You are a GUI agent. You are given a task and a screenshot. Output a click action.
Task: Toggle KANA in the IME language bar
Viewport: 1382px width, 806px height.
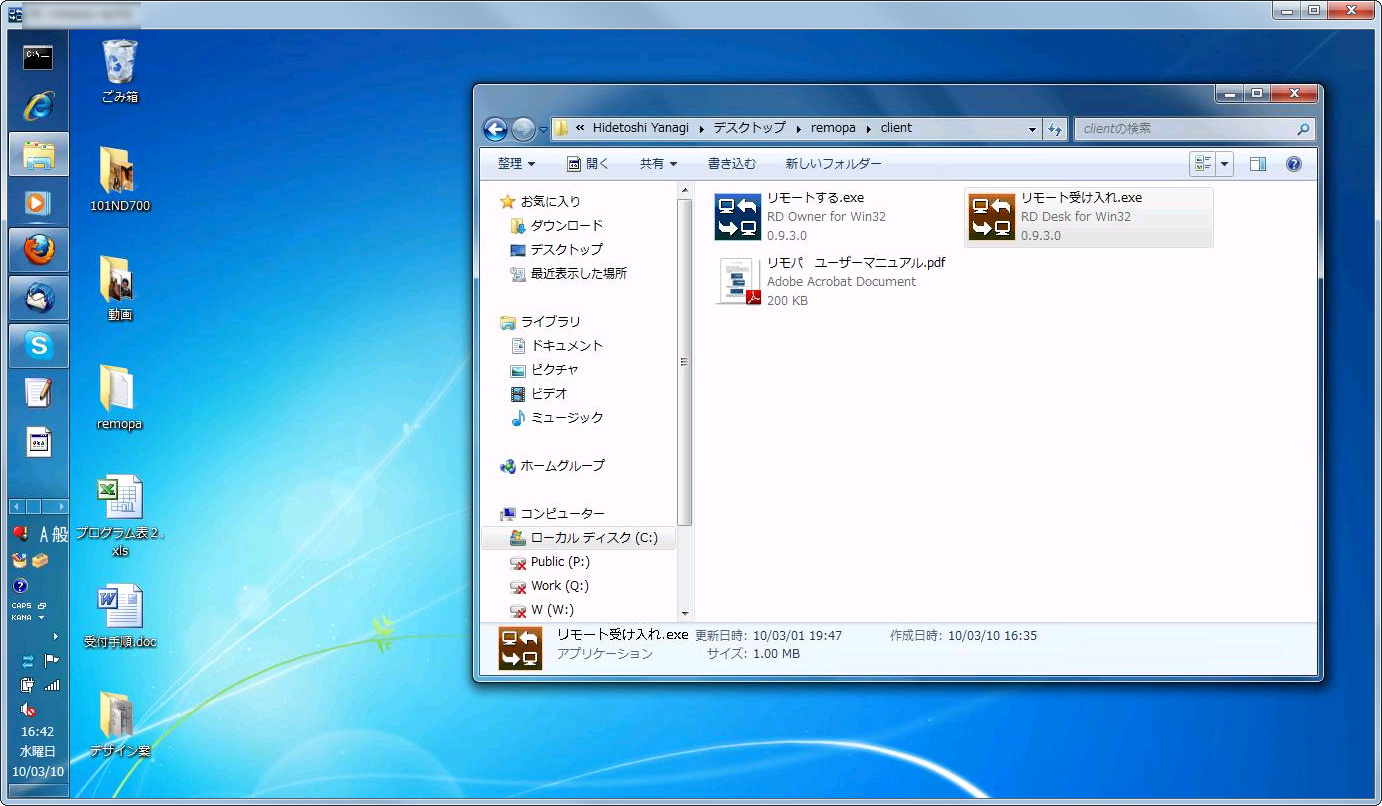(x=22, y=617)
